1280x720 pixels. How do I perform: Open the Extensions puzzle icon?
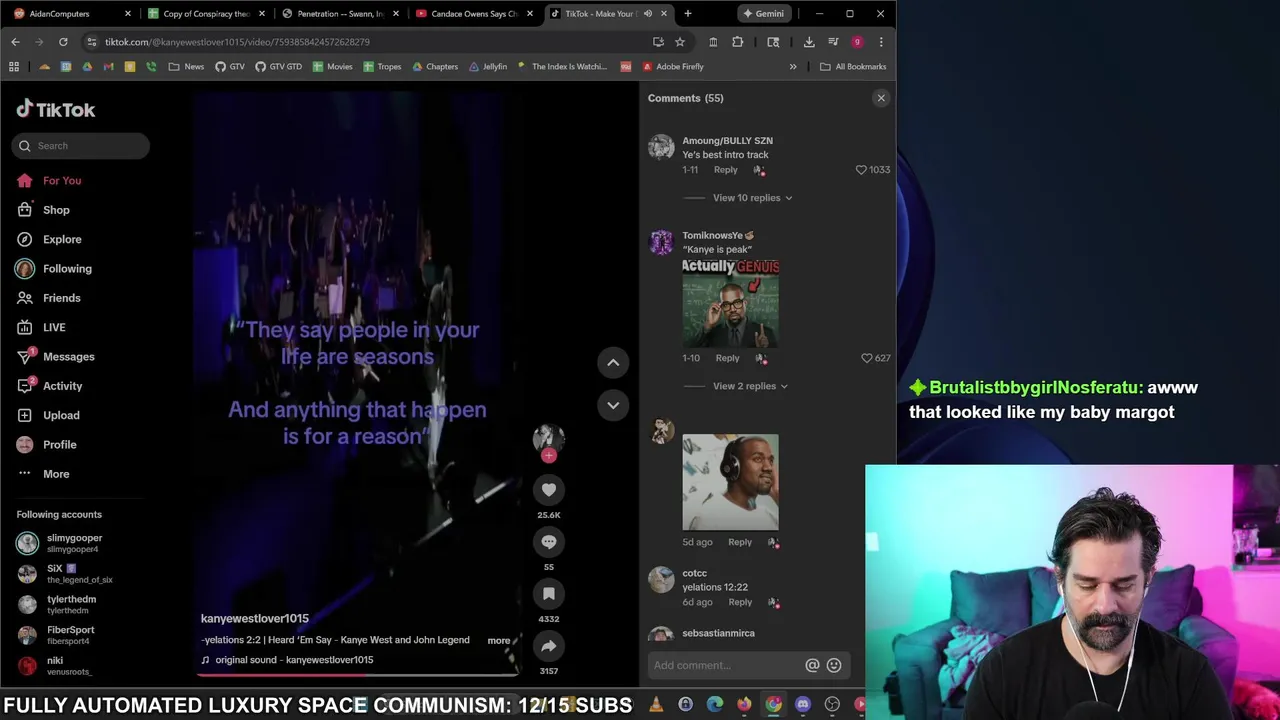click(738, 42)
